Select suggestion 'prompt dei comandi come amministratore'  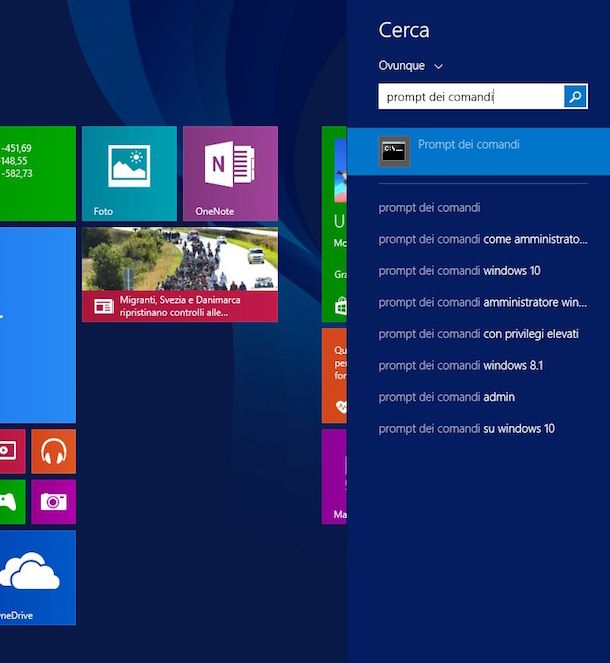tap(482, 239)
